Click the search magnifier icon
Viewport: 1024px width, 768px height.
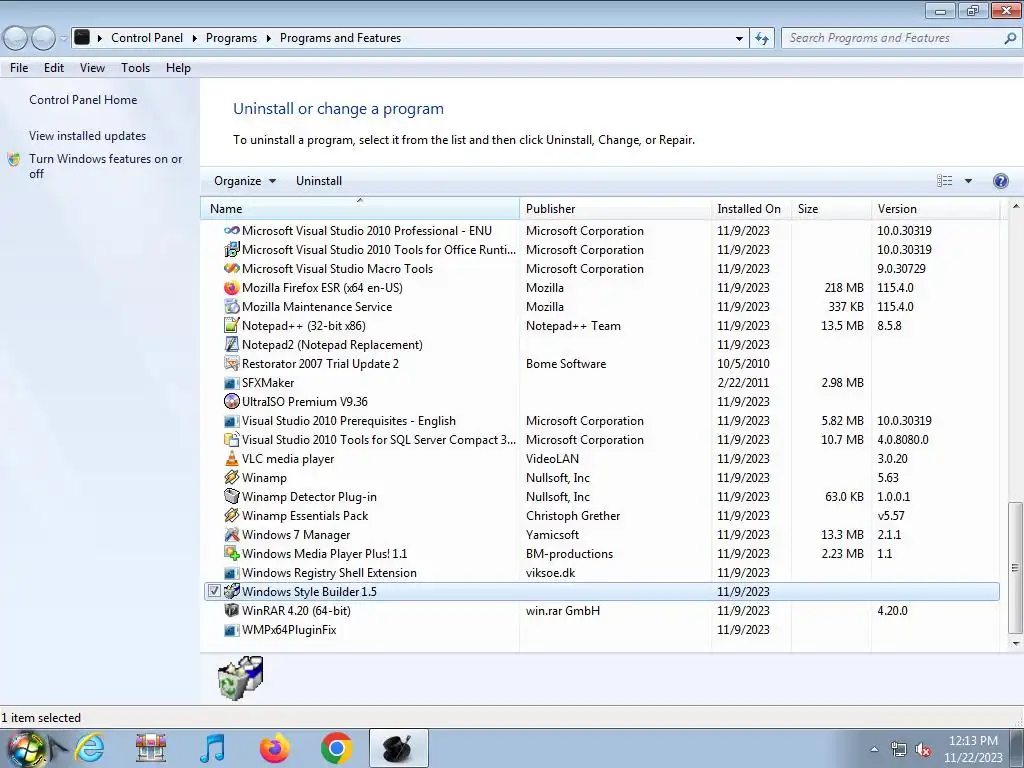point(1010,38)
